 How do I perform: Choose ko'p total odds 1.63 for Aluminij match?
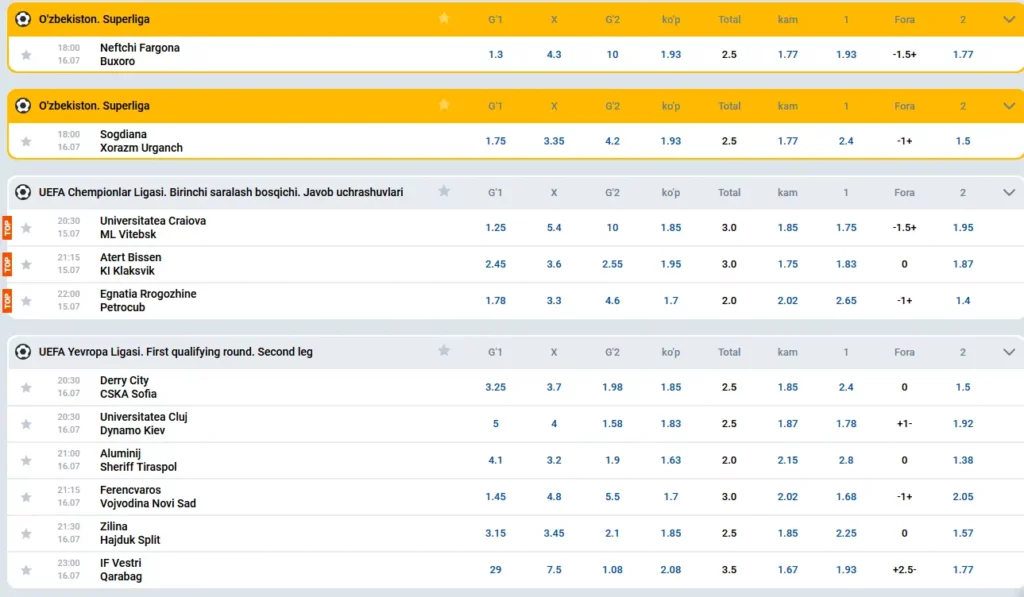tap(671, 460)
